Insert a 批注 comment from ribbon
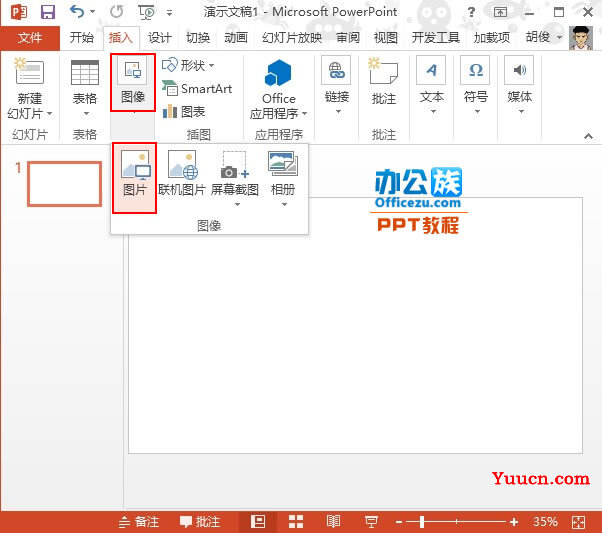The width and height of the screenshot is (602, 533). (384, 81)
